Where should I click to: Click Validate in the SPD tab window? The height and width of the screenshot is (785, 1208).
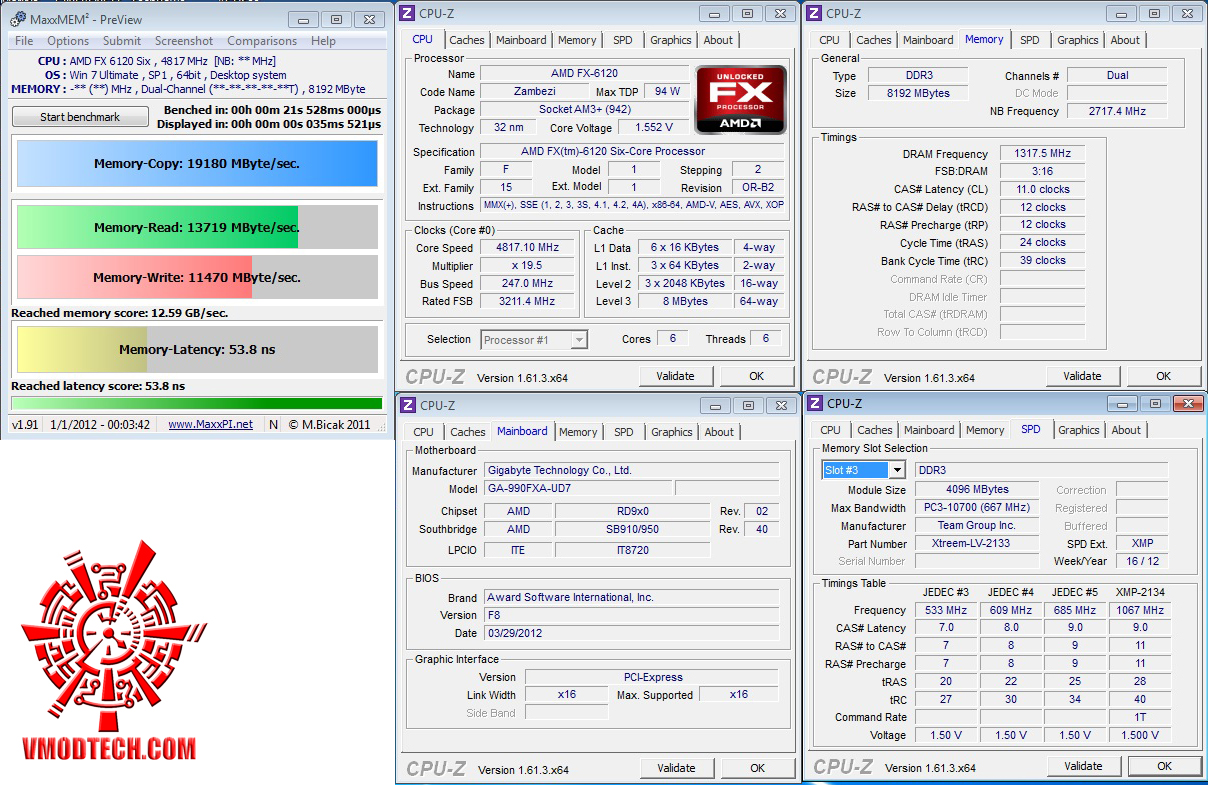pyautogui.click(x=1083, y=766)
